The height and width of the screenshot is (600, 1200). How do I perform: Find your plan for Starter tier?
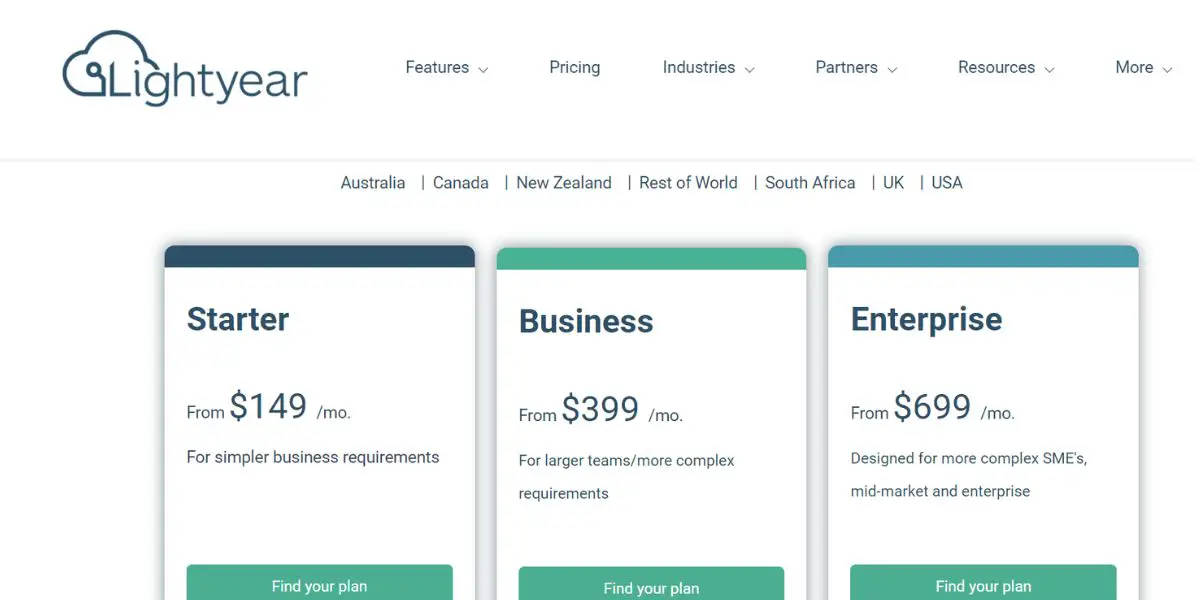(x=319, y=584)
